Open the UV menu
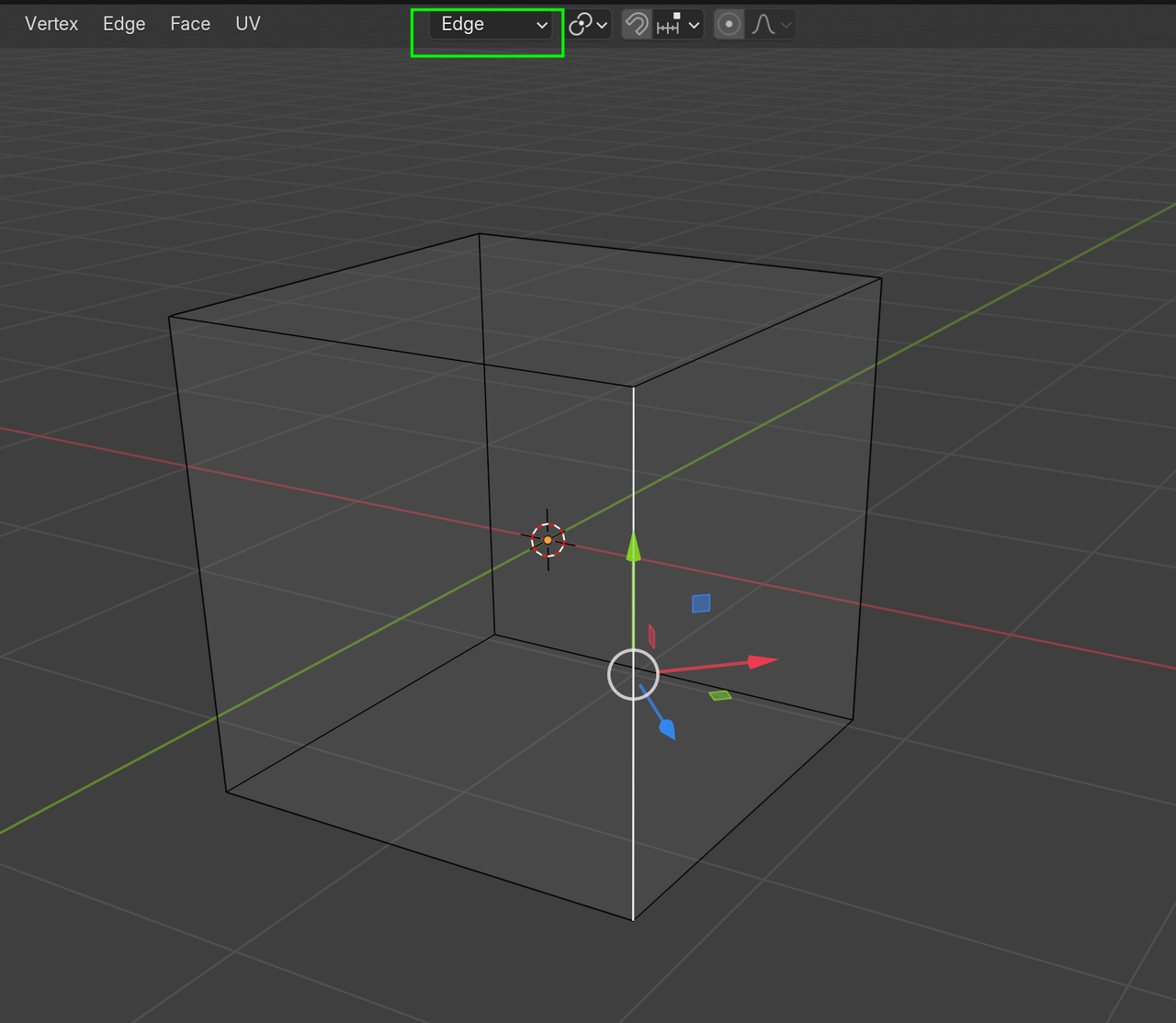This screenshot has width=1176, height=1023. point(248,24)
